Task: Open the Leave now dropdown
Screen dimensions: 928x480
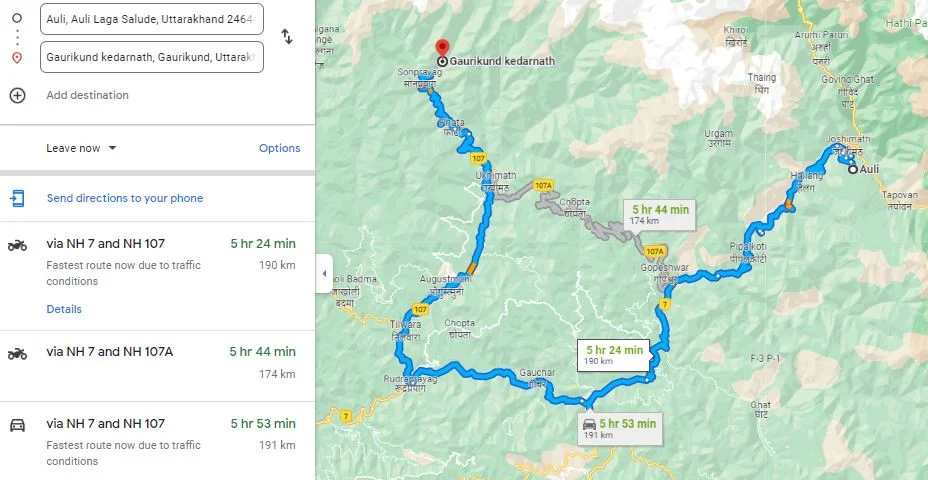Action: tap(81, 148)
